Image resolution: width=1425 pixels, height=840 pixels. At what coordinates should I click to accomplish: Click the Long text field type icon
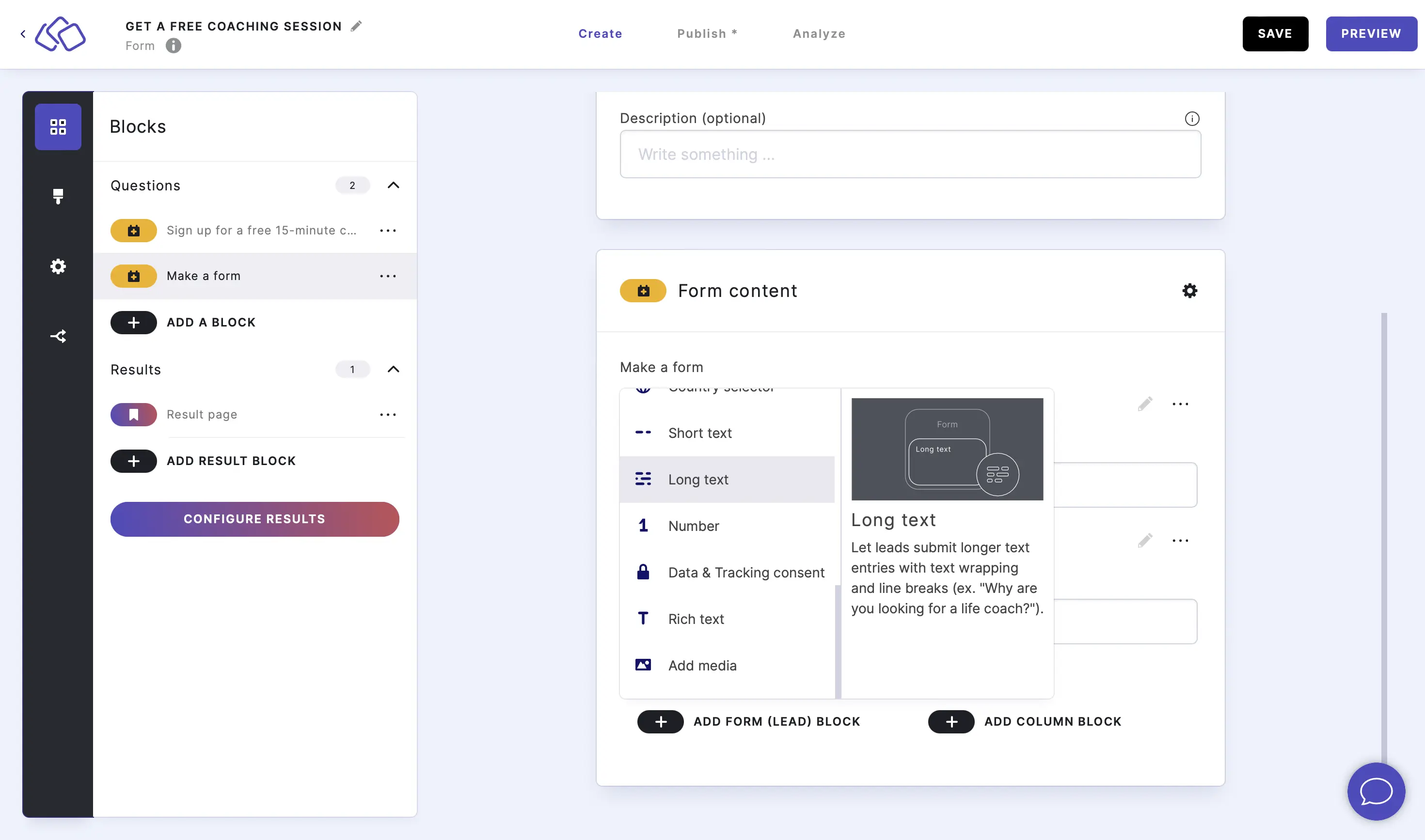click(644, 479)
